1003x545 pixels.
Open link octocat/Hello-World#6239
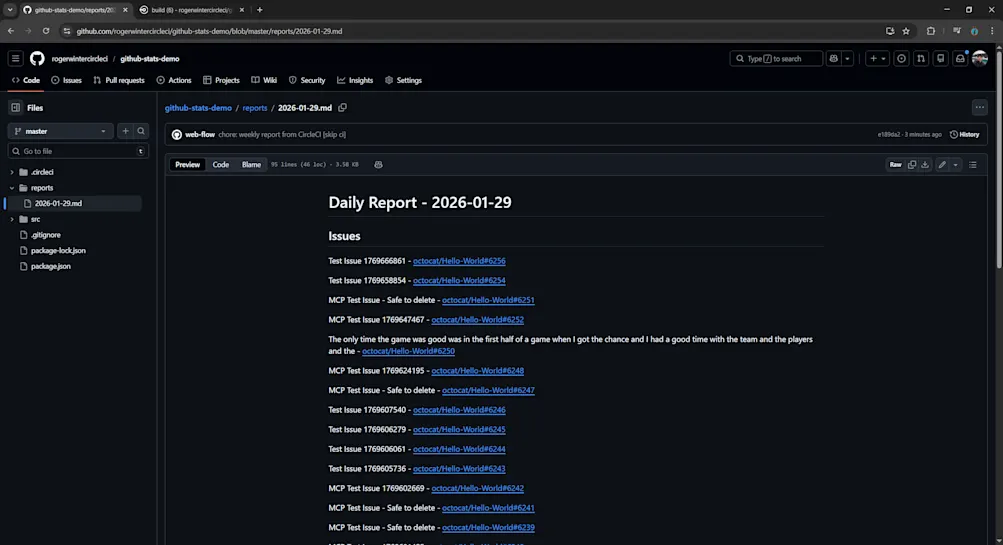488,528
